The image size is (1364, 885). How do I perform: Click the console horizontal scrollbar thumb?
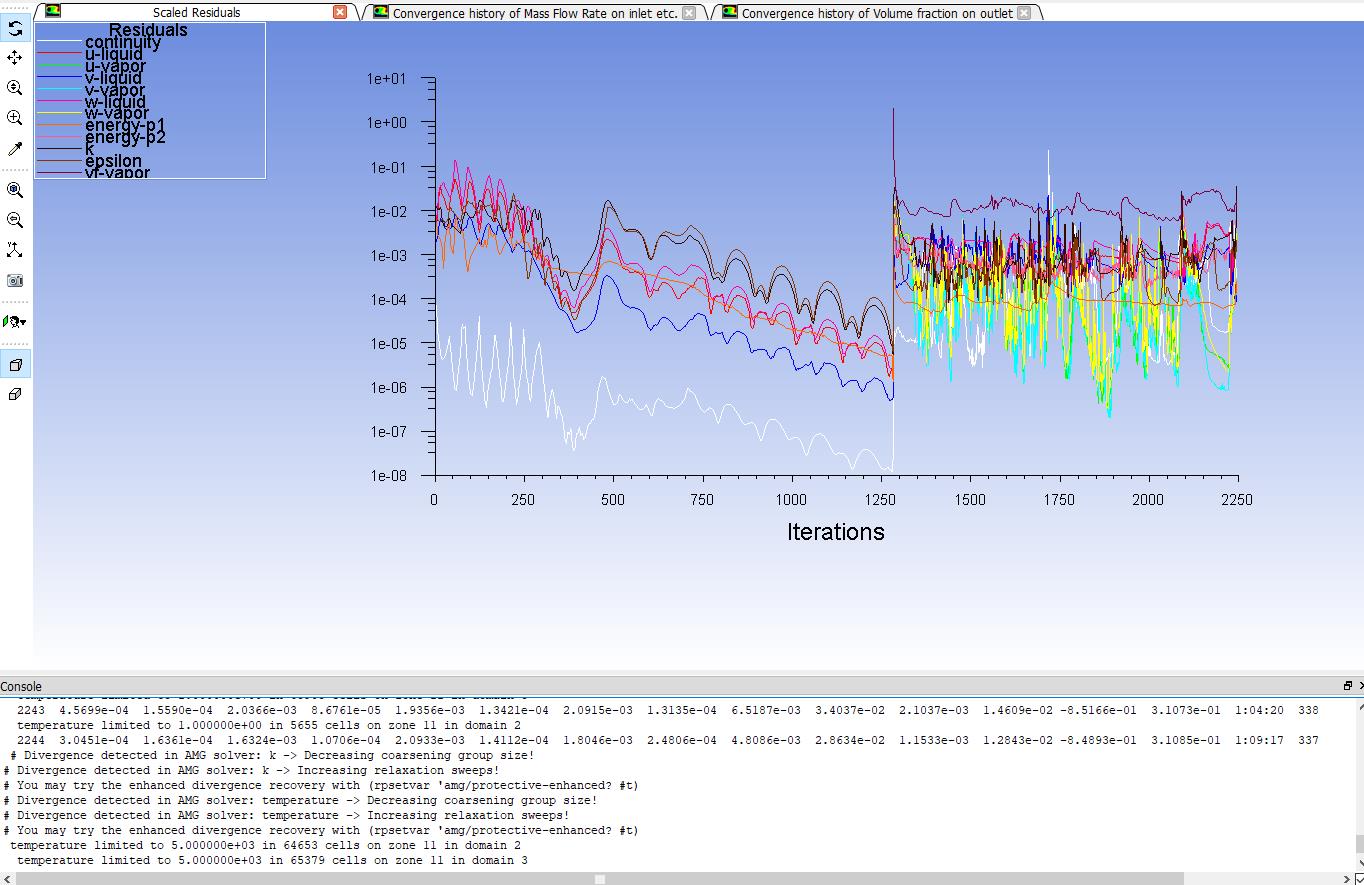pyautogui.click(x=599, y=879)
